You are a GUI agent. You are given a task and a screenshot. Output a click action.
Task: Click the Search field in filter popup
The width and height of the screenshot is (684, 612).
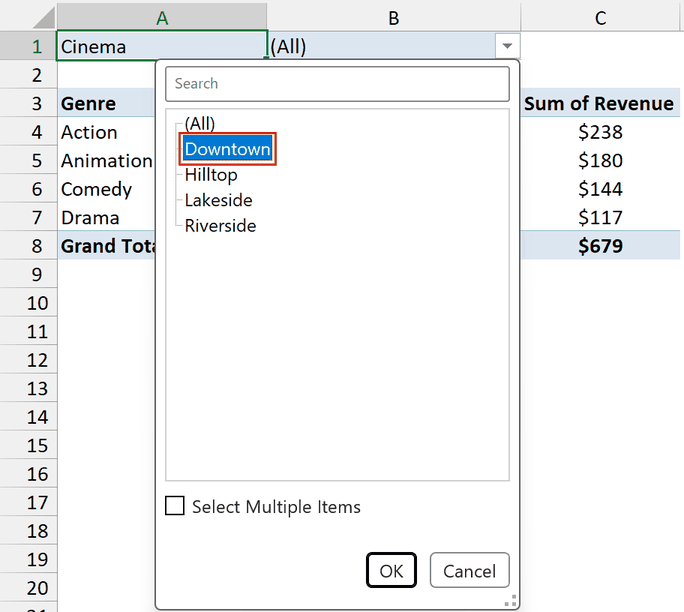pos(337,84)
